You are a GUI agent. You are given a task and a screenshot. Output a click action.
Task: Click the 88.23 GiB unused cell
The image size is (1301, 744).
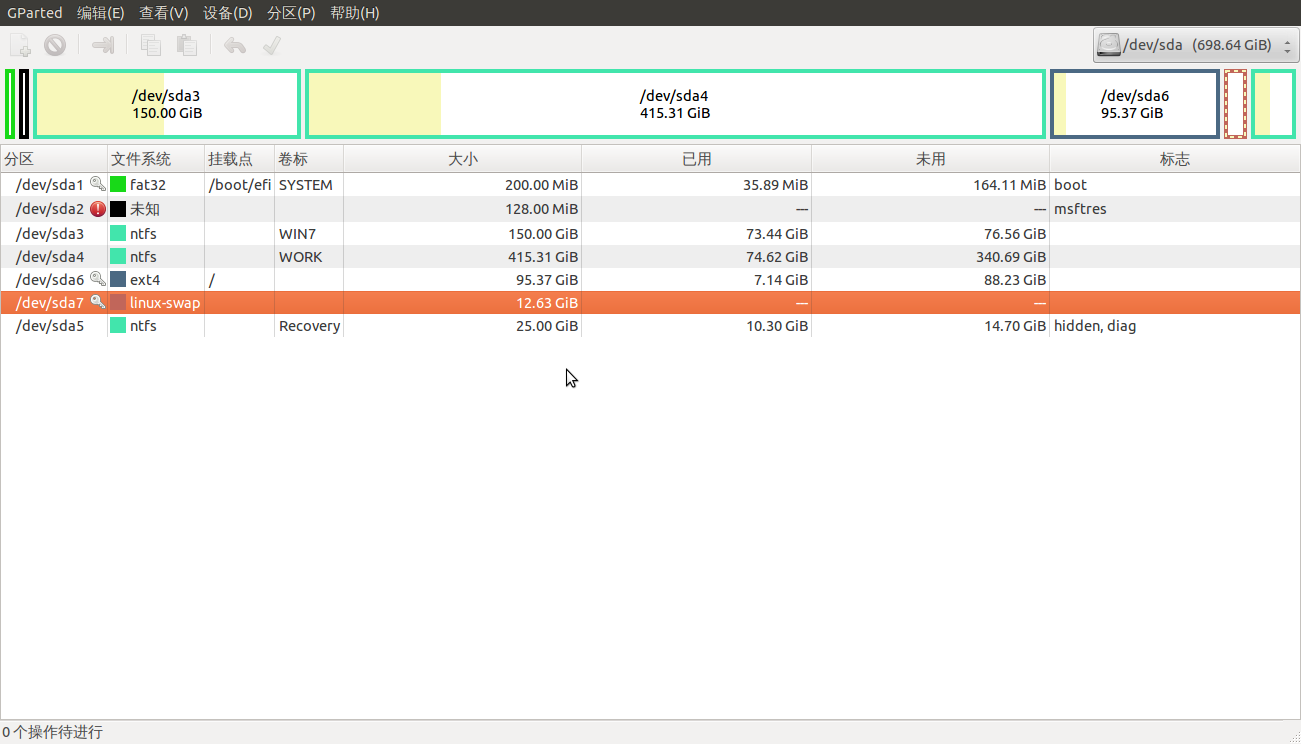[x=1014, y=280]
